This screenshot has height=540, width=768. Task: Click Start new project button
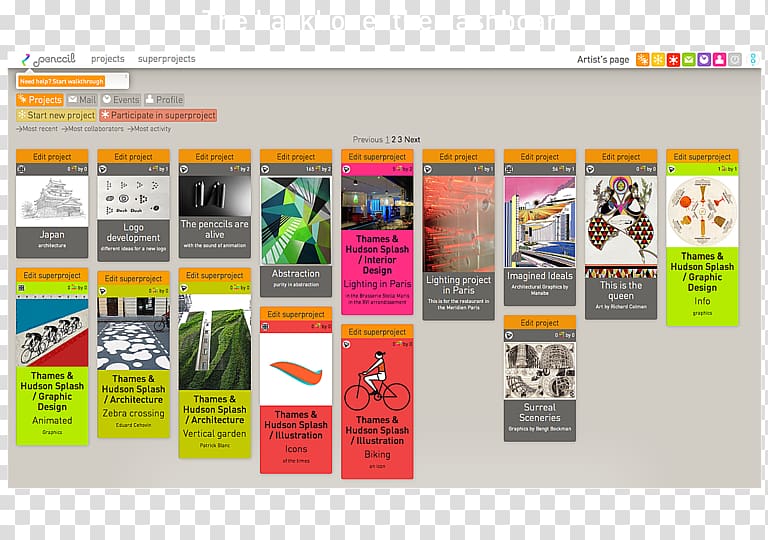tap(56, 115)
